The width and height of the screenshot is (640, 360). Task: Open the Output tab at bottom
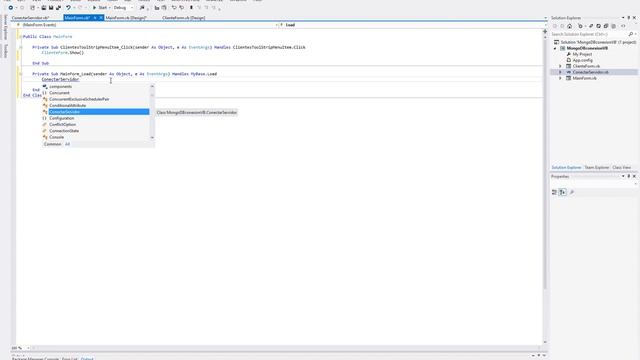pyautogui.click(x=87, y=359)
